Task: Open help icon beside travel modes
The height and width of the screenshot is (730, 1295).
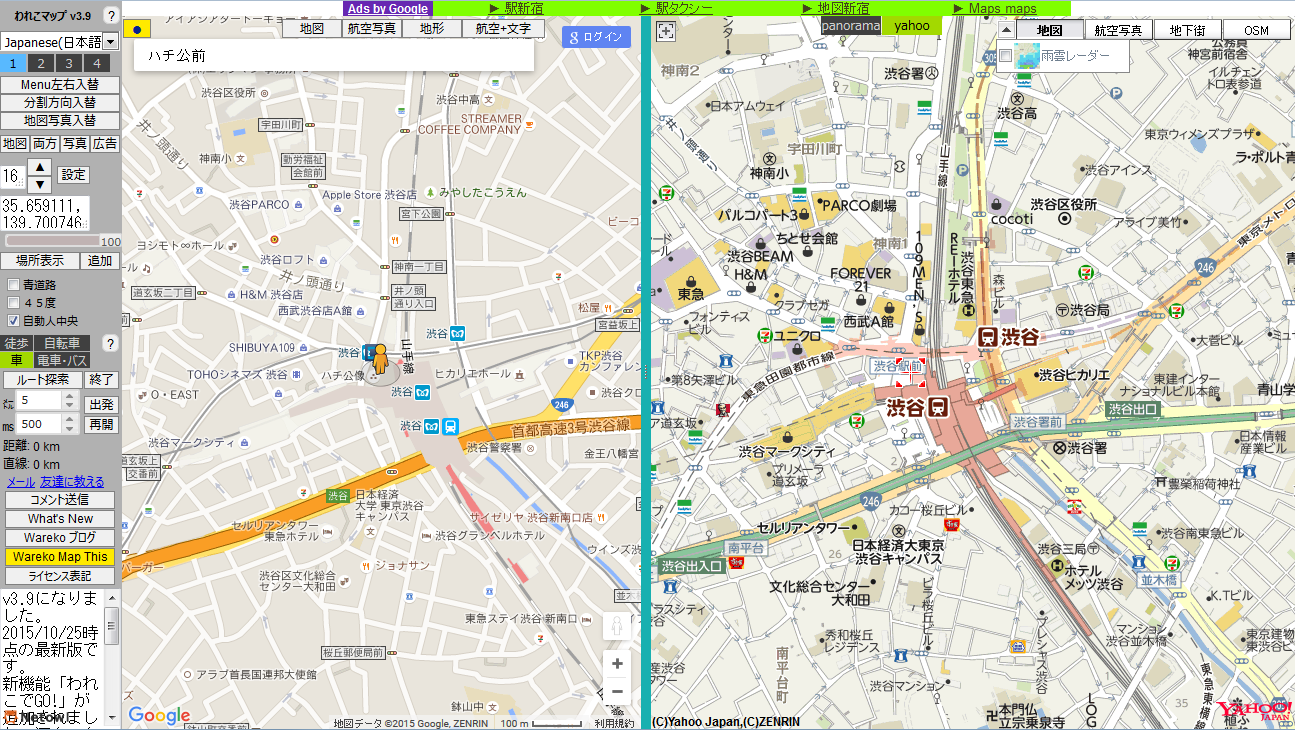Action: 111,343
